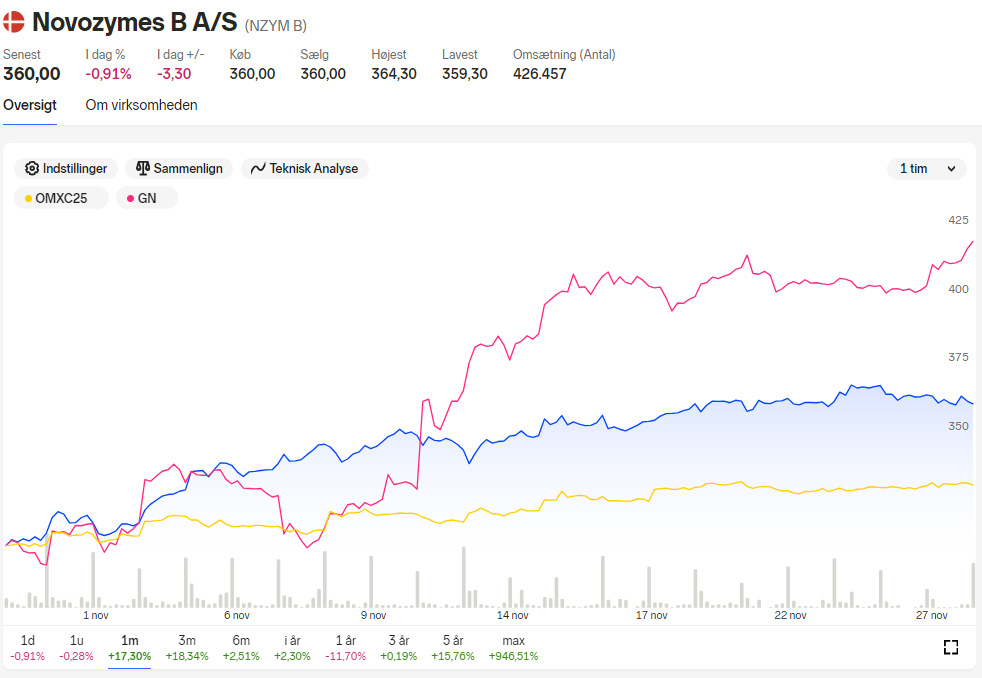The image size is (982, 678).
Task: Click the 6 nov date label
Action: (237, 615)
